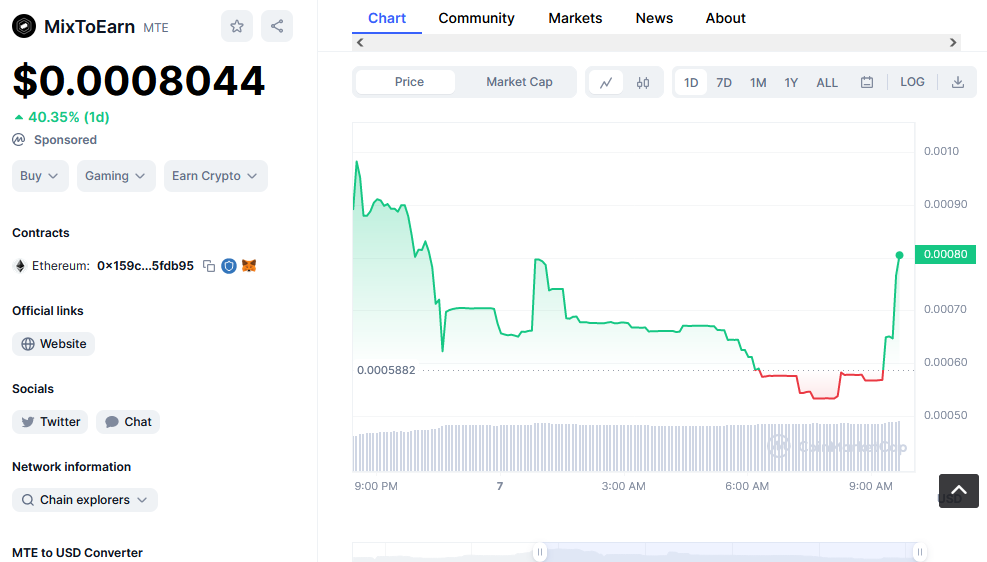
Task: Select the 1Y time range
Action: tap(791, 82)
